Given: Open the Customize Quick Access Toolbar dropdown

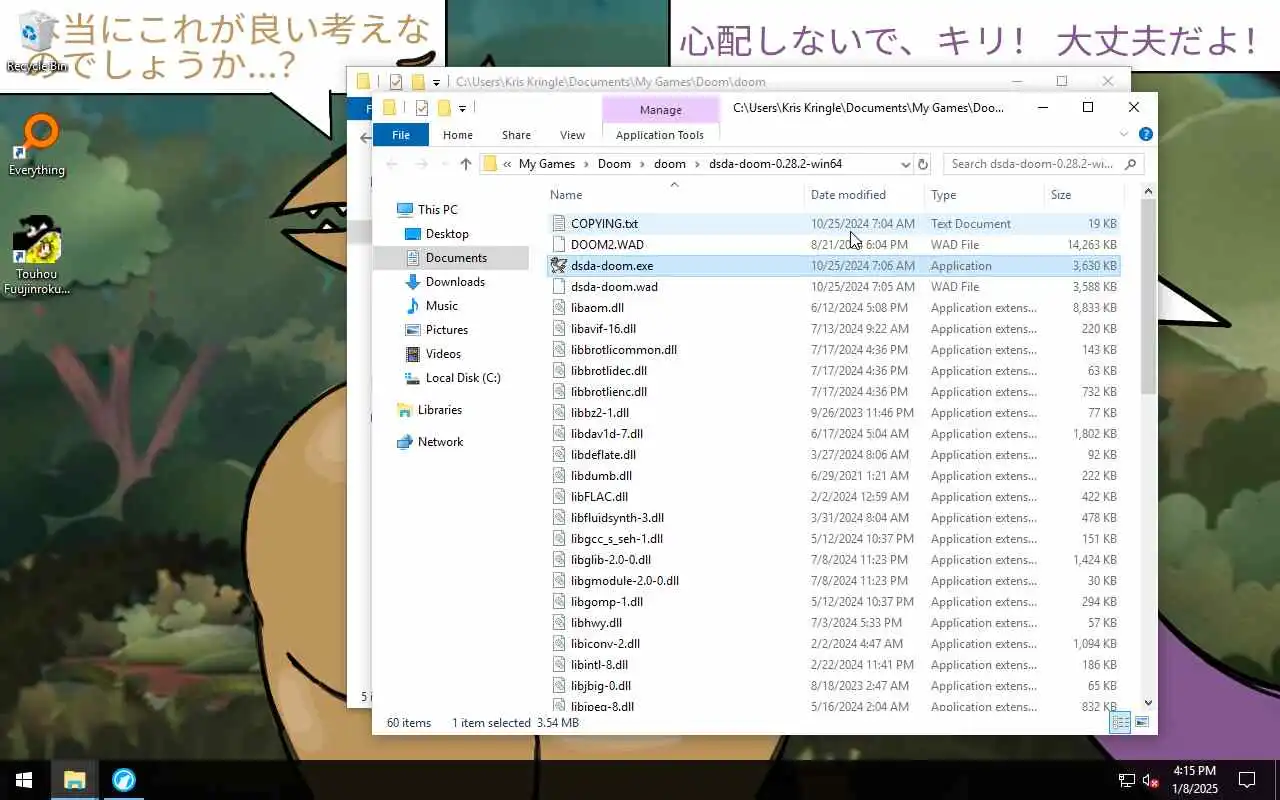Looking at the screenshot, I should pyautogui.click(x=462, y=108).
